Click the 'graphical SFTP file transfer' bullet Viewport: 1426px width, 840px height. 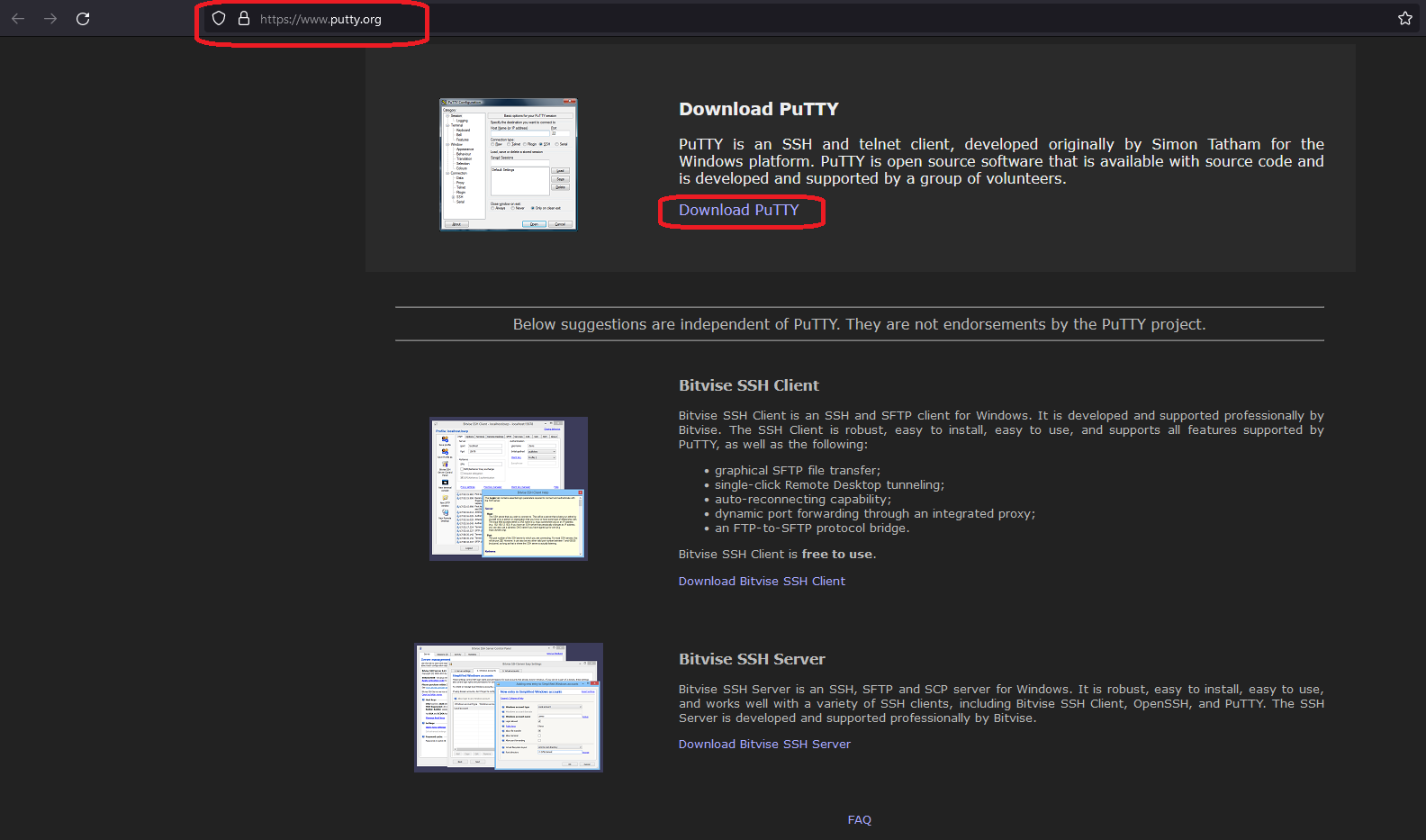(798, 471)
